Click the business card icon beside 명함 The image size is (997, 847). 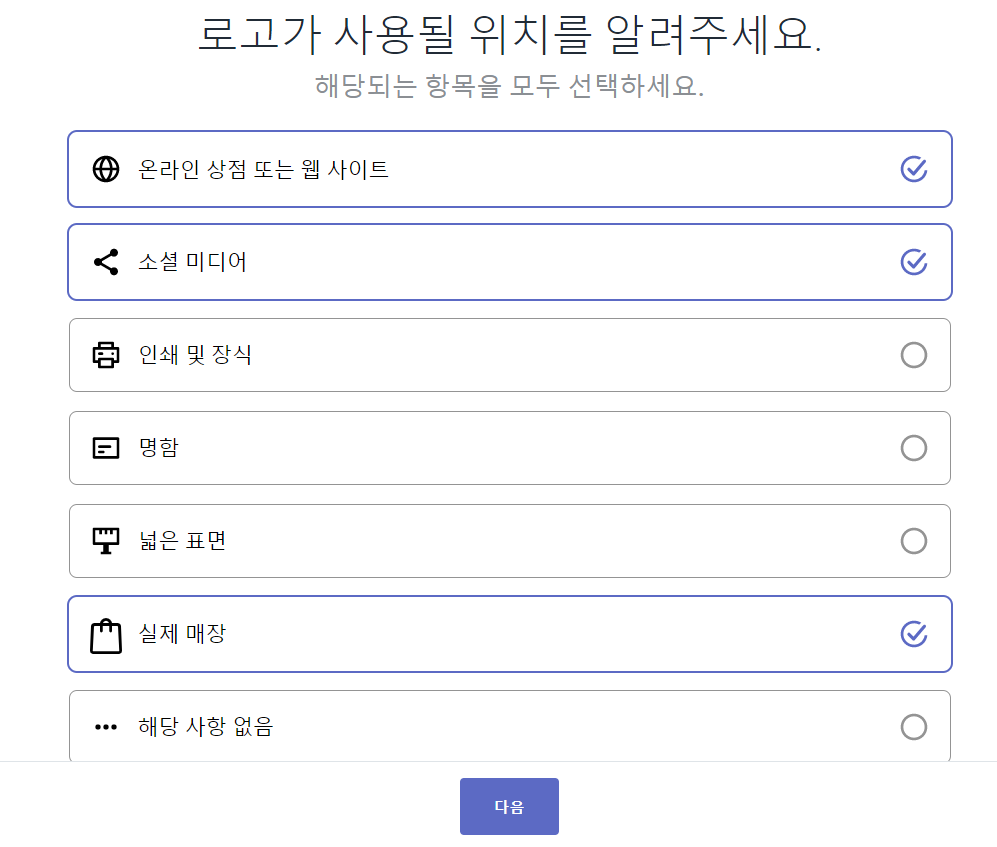[106, 448]
